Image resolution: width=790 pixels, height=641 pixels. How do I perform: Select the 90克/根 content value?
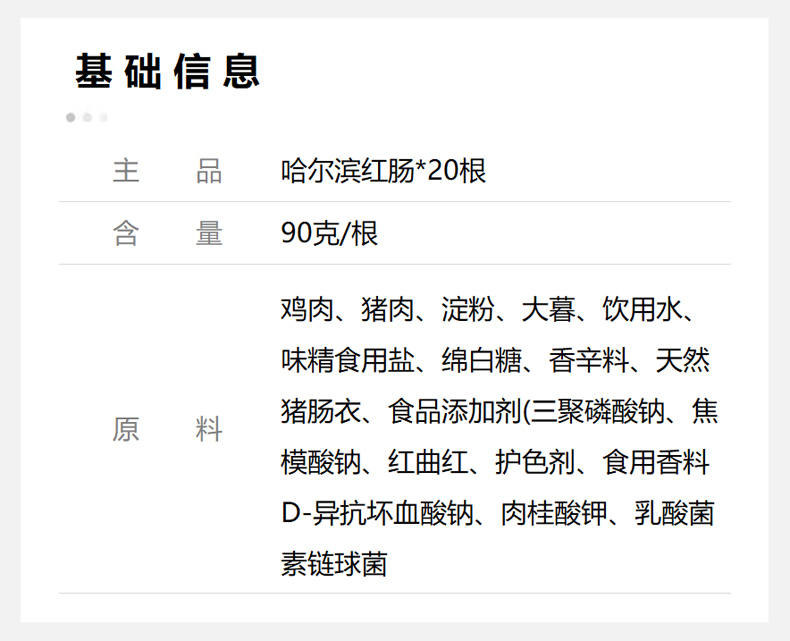[x=329, y=234]
